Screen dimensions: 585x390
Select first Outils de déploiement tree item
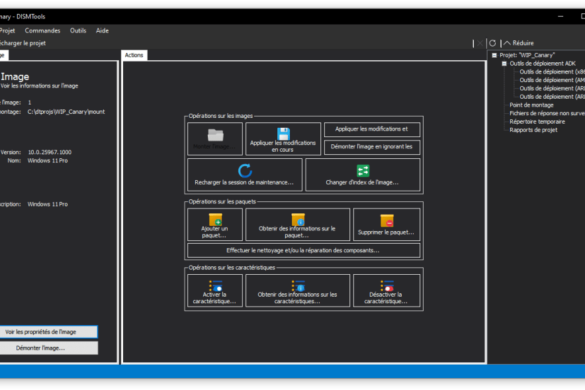(552, 72)
